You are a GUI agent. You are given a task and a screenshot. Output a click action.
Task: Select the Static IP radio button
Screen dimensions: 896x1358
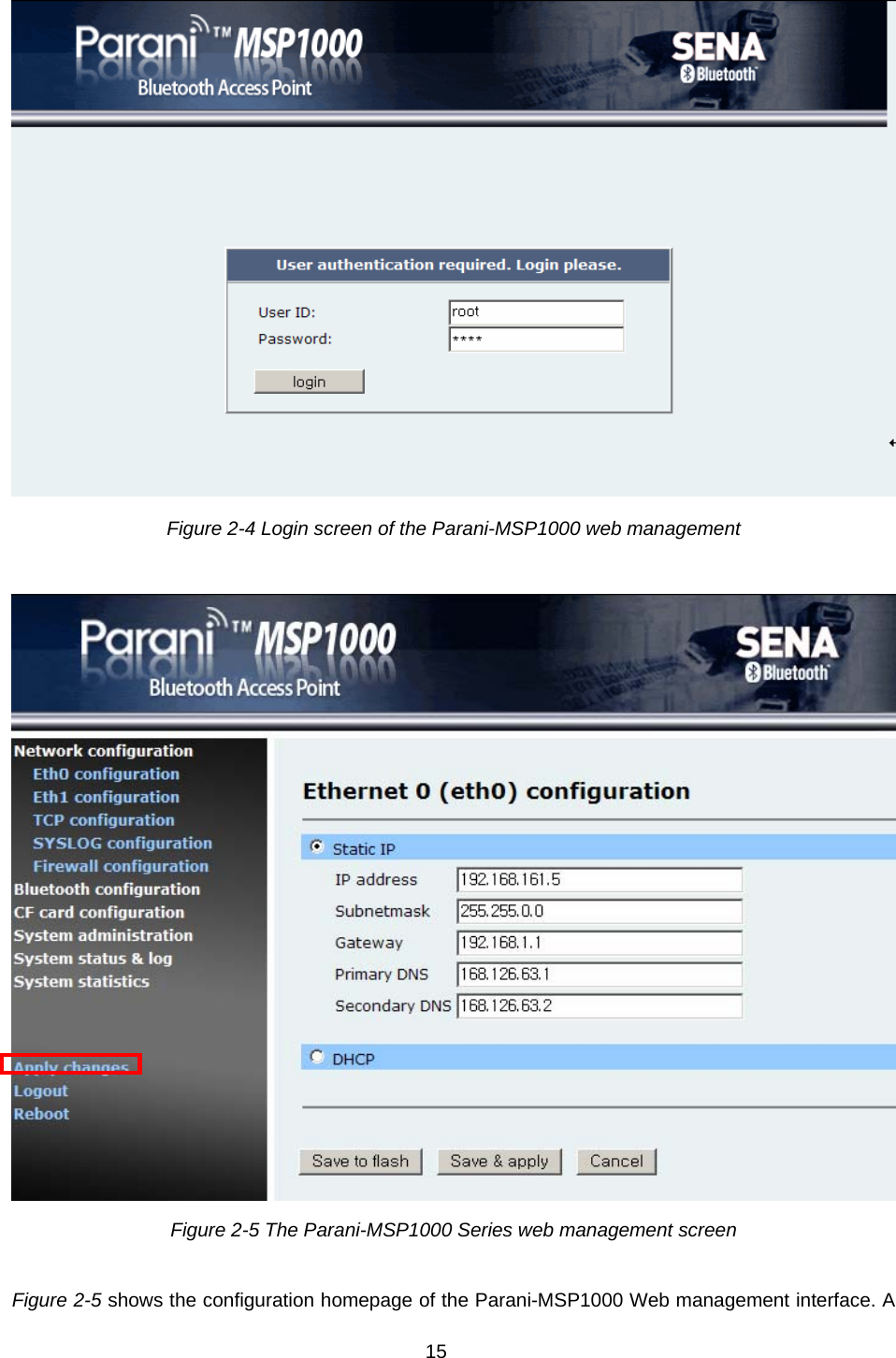point(317,846)
